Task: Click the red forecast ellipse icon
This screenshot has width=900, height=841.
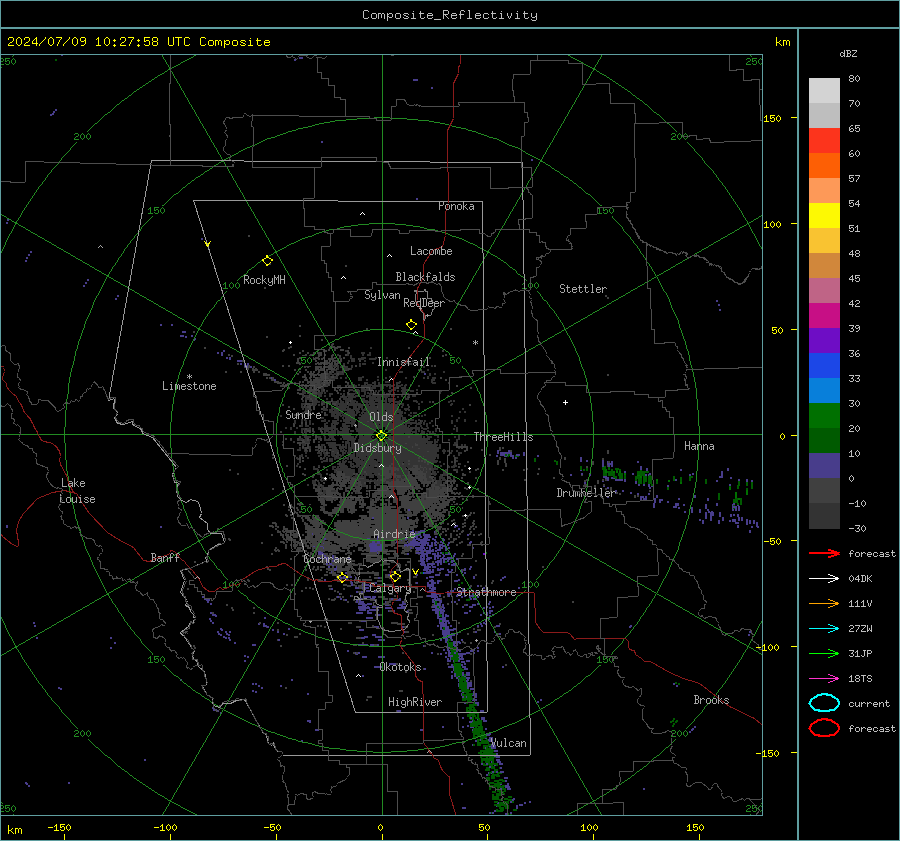Action: click(x=824, y=728)
